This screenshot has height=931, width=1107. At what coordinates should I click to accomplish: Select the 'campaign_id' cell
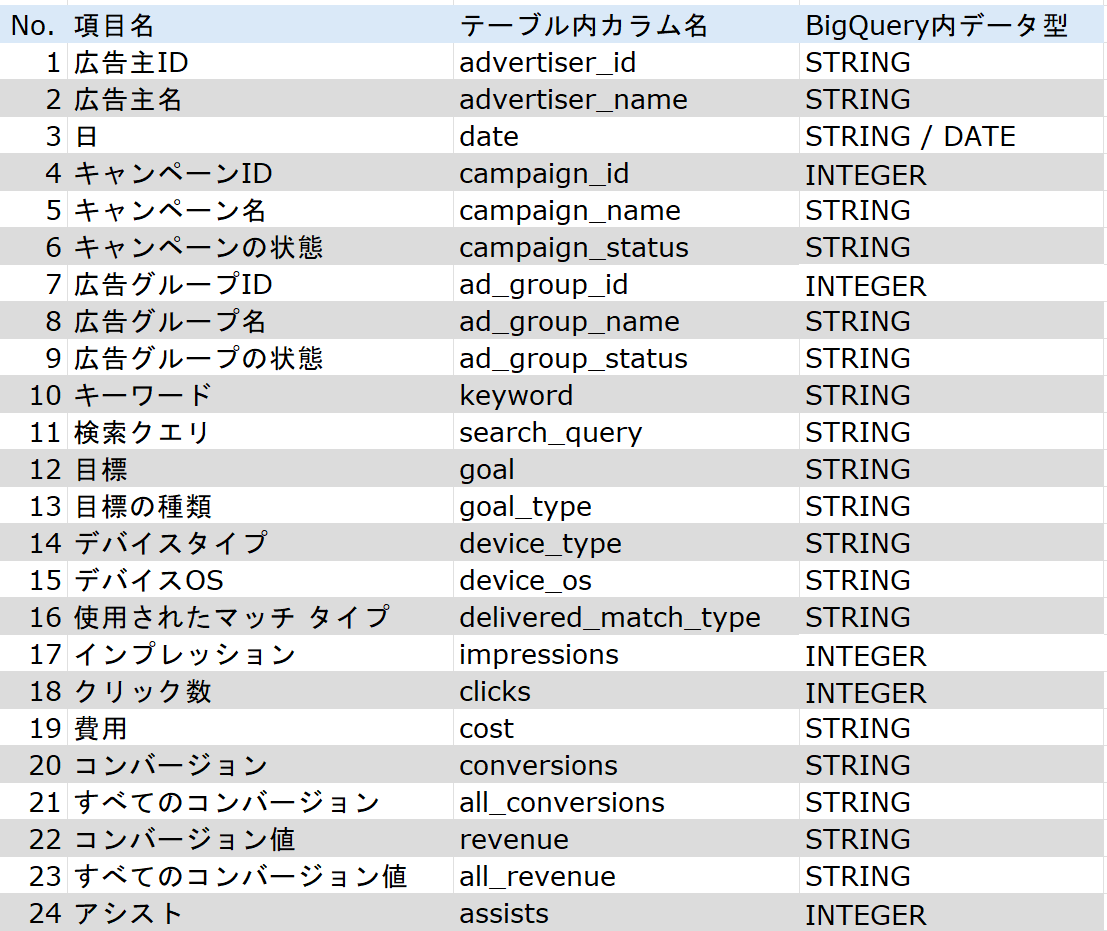(x=626, y=173)
